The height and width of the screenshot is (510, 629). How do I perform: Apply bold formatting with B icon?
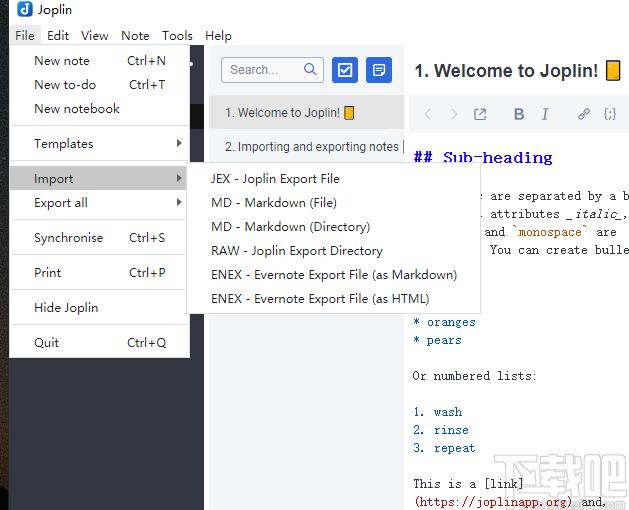[519, 114]
